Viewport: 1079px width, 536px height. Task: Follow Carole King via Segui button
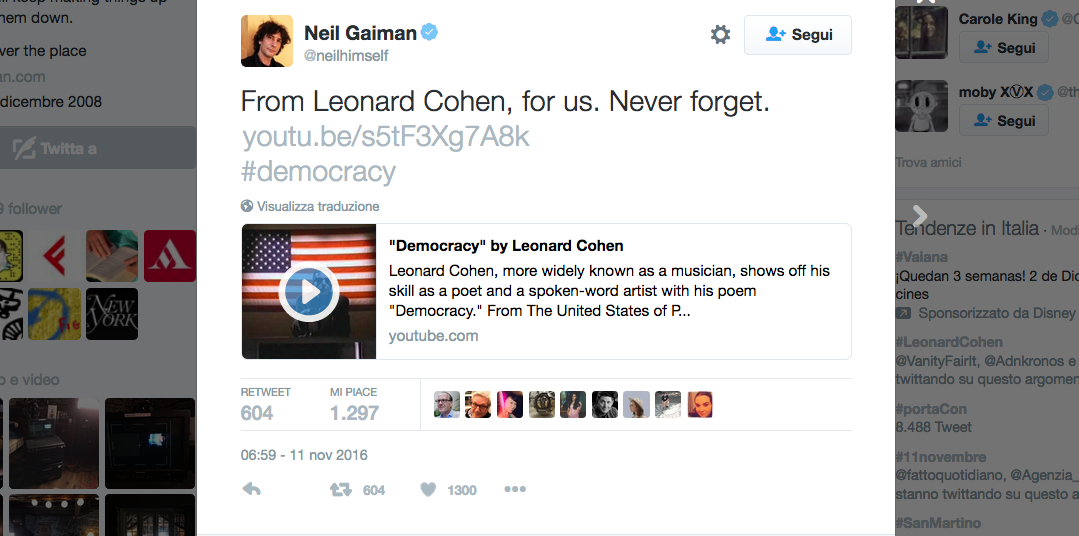click(x=1003, y=48)
